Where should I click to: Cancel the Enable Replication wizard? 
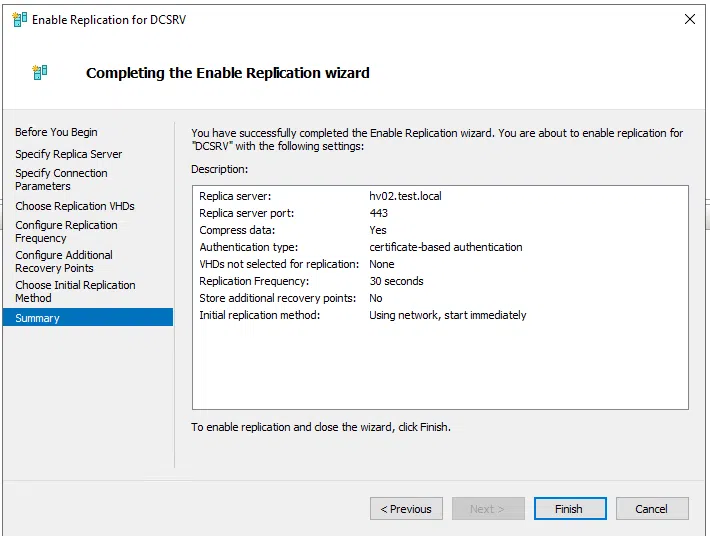[x=651, y=509]
